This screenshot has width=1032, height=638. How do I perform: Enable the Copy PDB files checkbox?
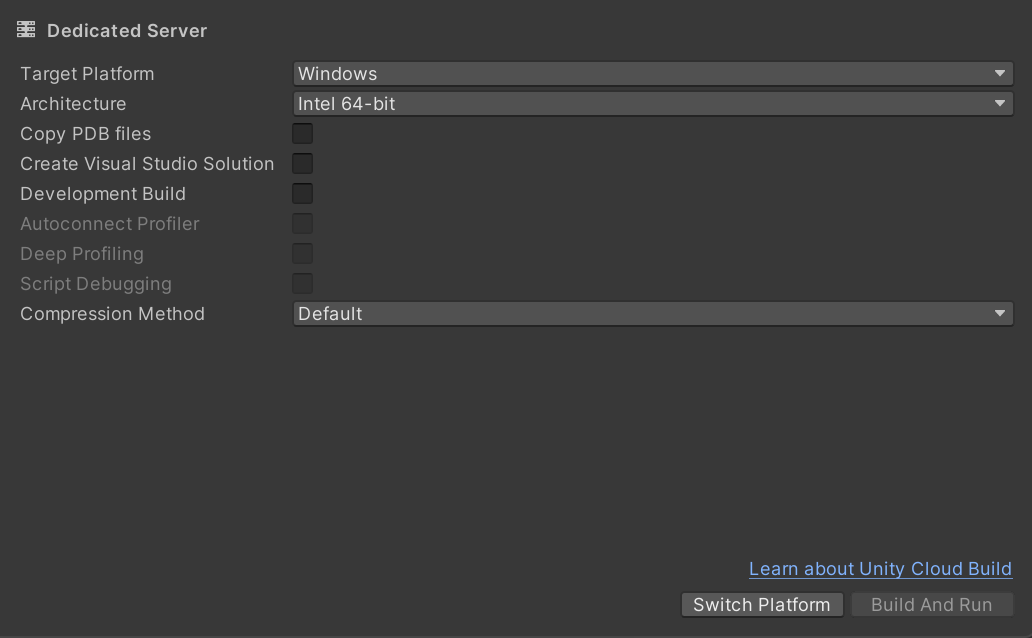[x=303, y=134]
